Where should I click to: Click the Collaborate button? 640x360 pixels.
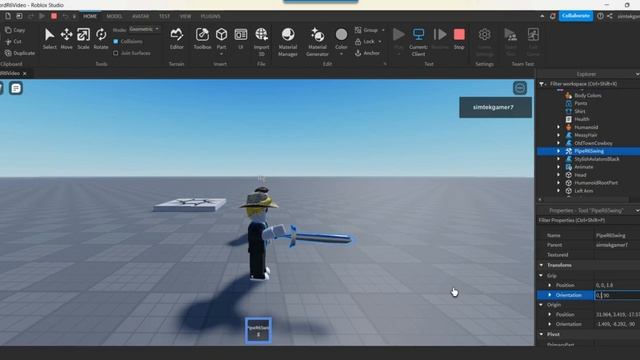(x=576, y=16)
